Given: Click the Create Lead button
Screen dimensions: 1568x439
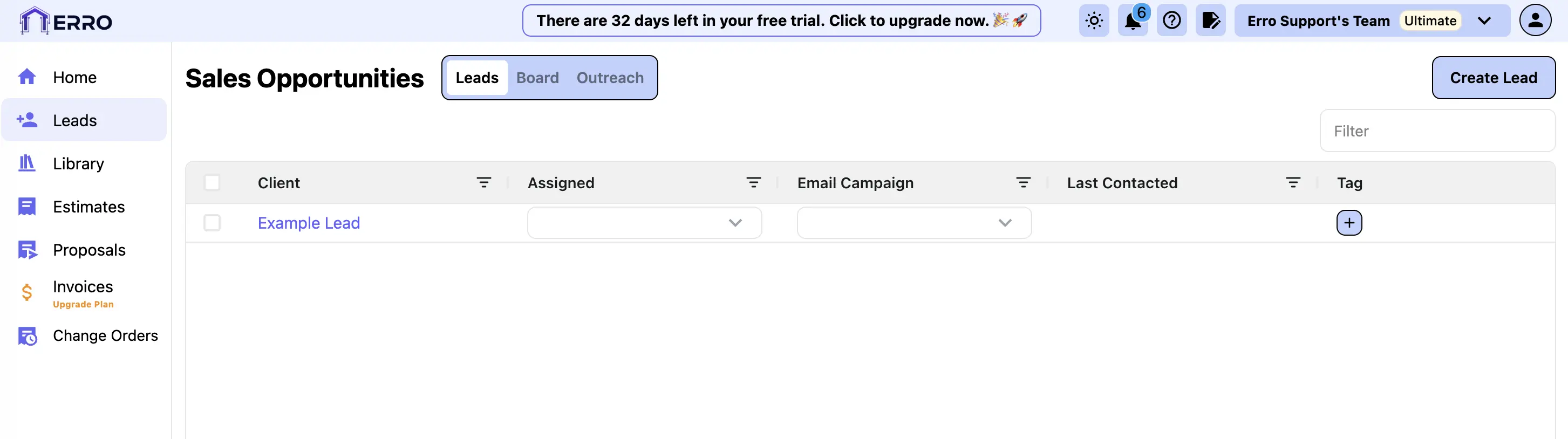Looking at the screenshot, I should pyautogui.click(x=1492, y=78).
